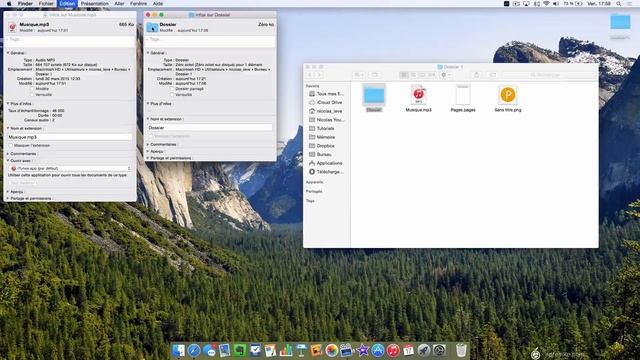Screen dimensions: 640x360
Task: Switch Finder to column view
Action: 422,75
